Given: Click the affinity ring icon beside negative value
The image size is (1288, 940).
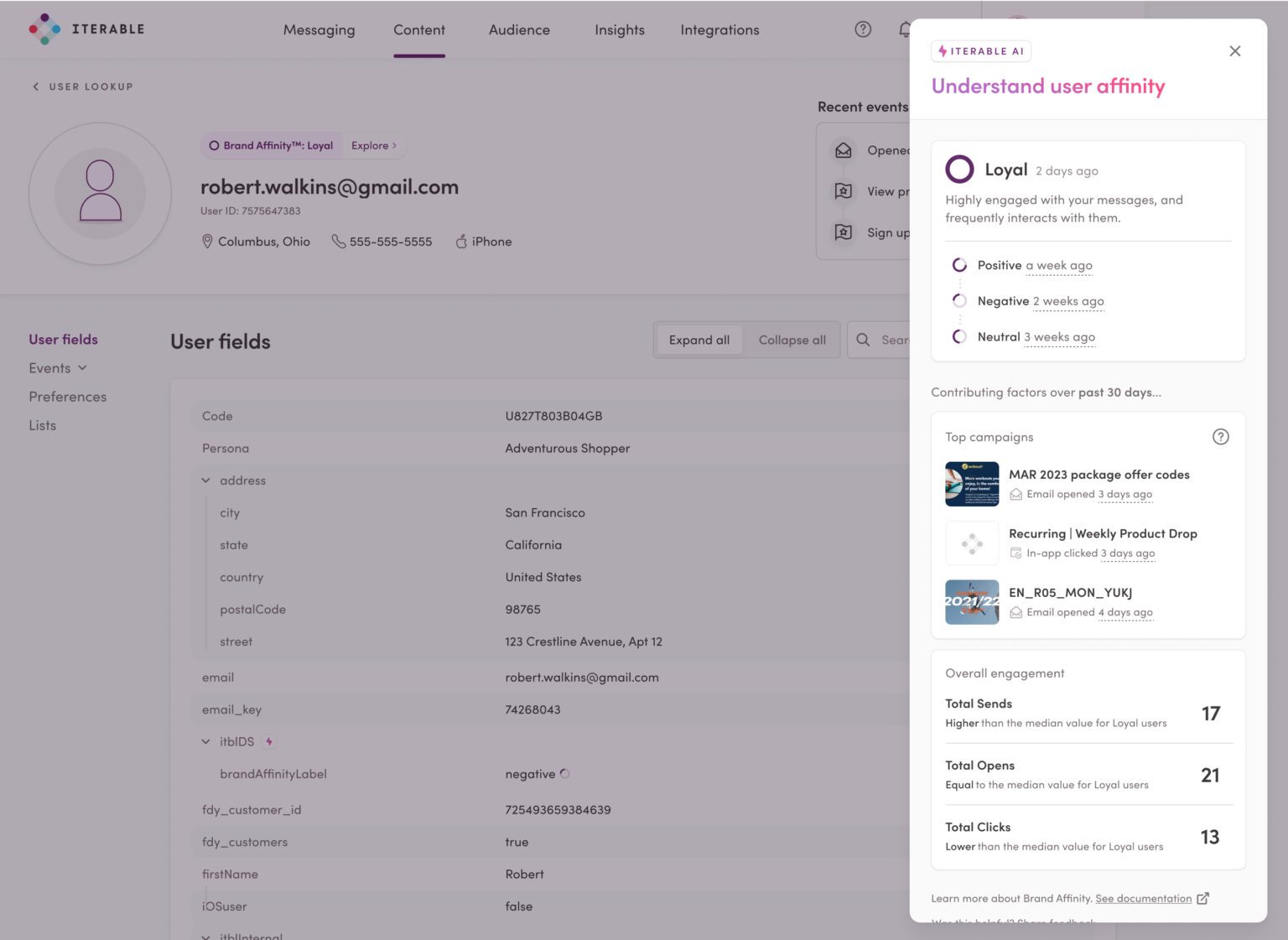Looking at the screenshot, I should pos(564,774).
